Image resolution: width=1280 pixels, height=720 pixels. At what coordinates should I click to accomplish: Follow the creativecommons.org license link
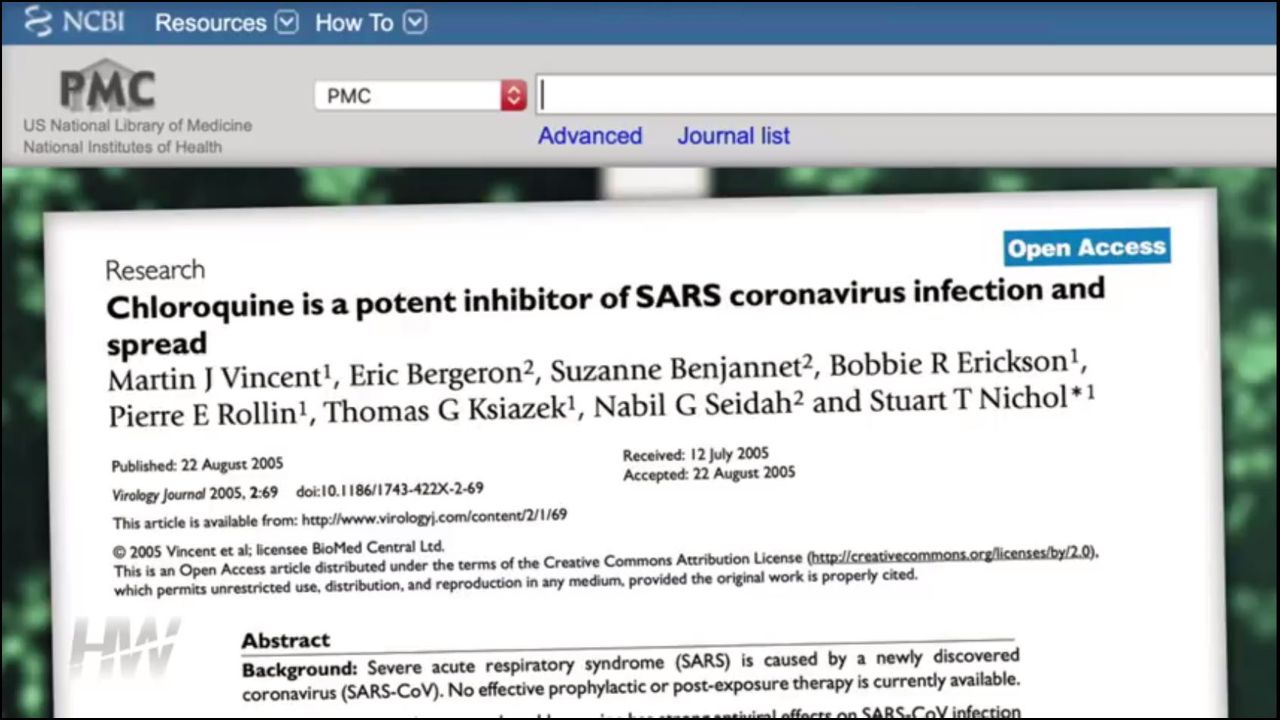[951, 555]
